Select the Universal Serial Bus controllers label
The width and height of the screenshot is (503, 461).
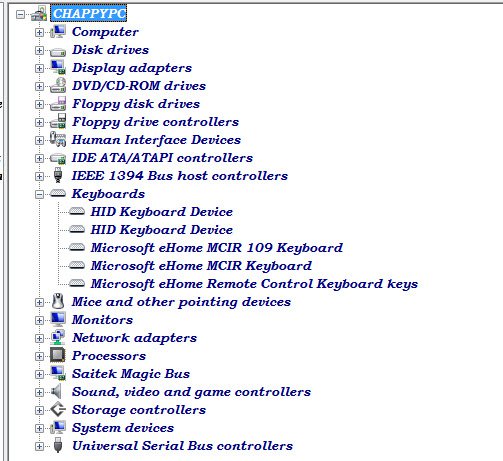pyautogui.click(x=183, y=446)
